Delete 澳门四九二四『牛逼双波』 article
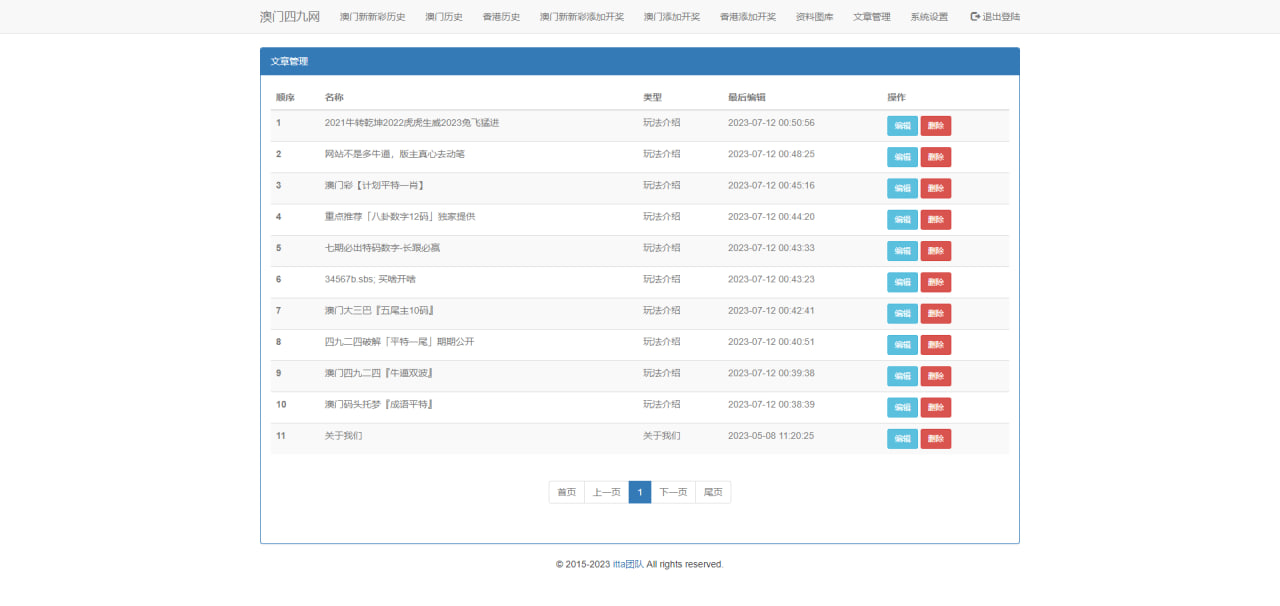The width and height of the screenshot is (1280, 606). coord(936,376)
